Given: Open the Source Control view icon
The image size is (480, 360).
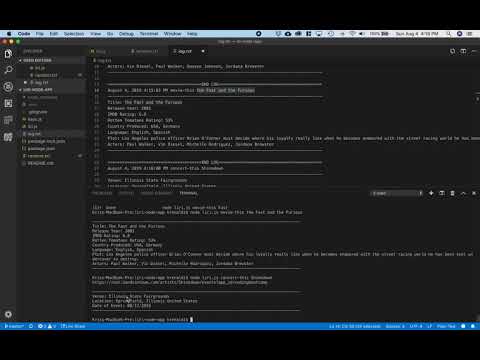Looking at the screenshot, I should coord(8,87).
